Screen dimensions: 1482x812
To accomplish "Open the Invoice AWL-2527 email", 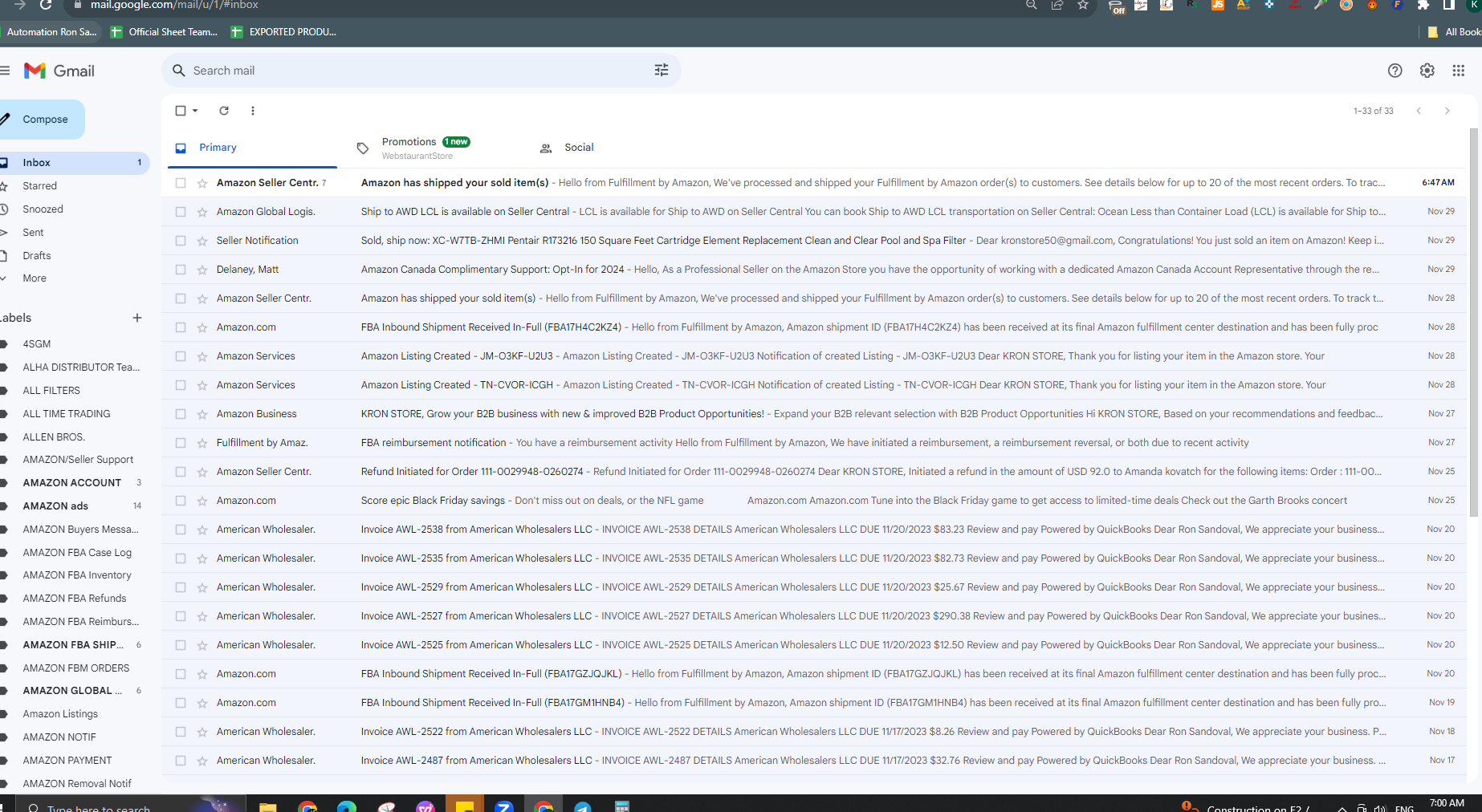I will click(815, 616).
